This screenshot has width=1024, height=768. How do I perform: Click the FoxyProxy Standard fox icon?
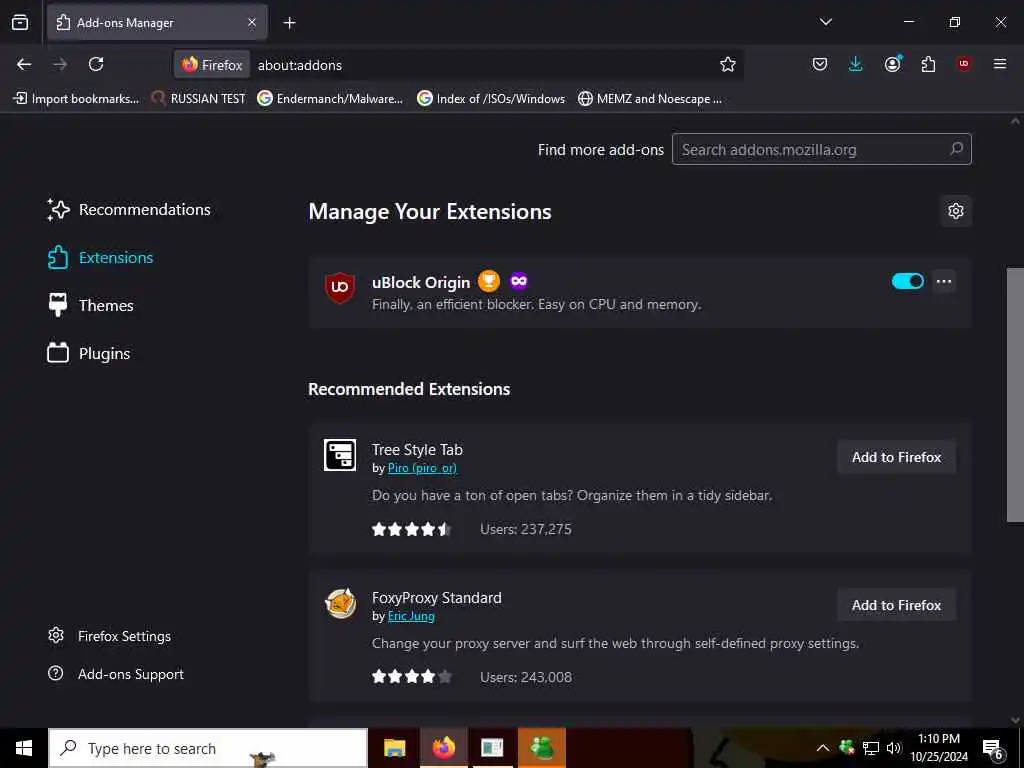tap(340, 603)
